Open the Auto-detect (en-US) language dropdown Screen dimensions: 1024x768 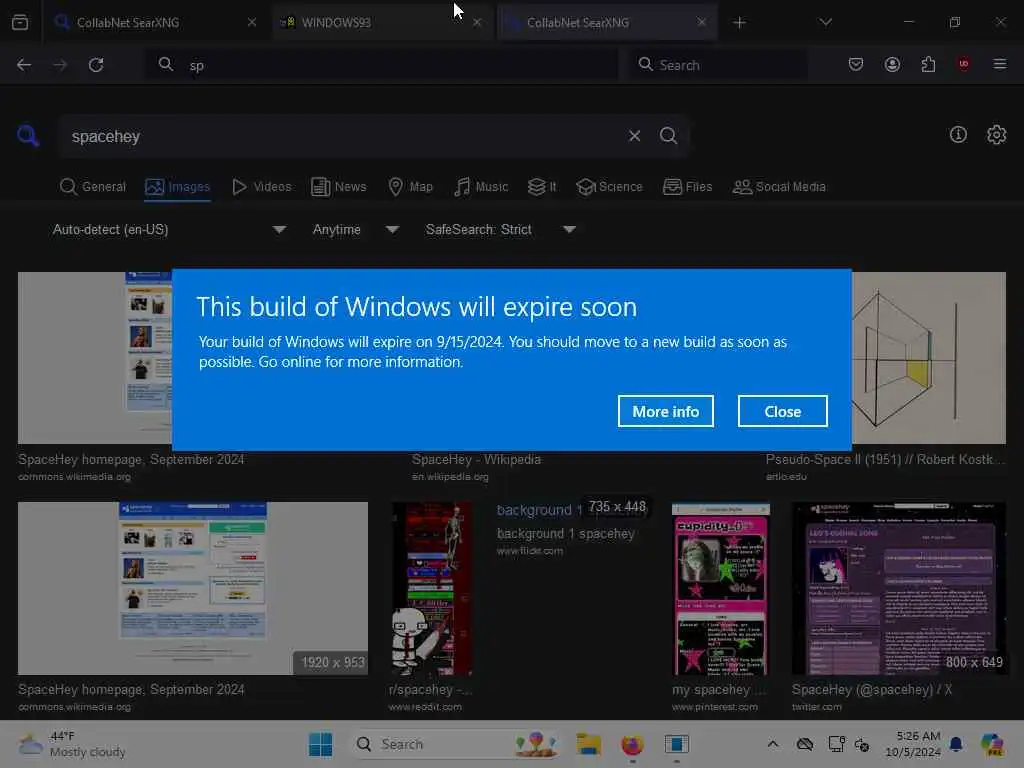tap(169, 229)
